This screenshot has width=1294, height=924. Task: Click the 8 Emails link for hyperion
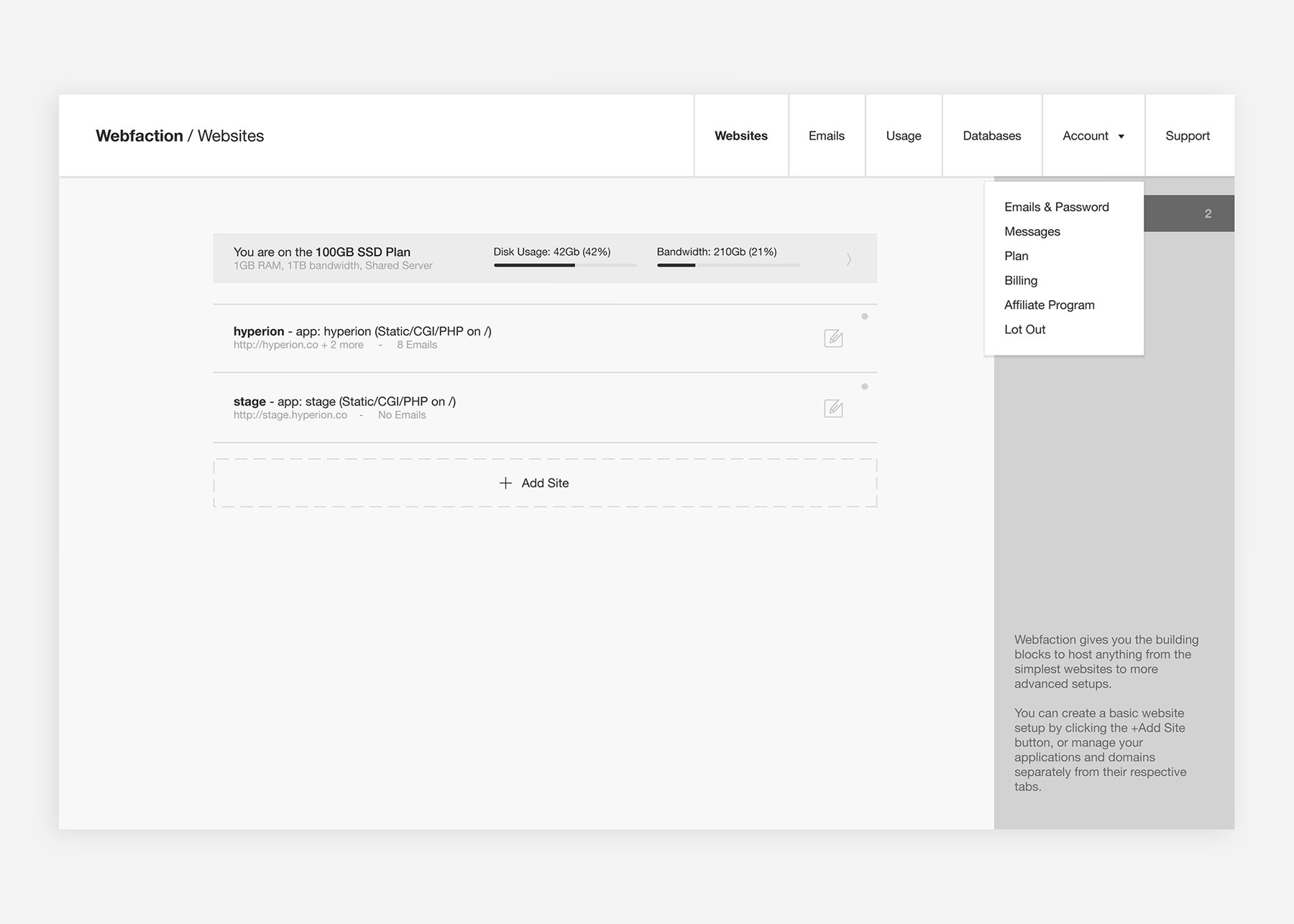click(x=417, y=345)
